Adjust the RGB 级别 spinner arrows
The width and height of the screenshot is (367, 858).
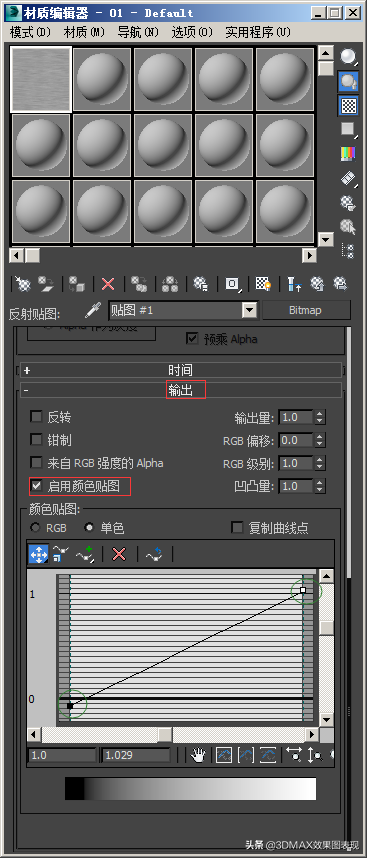click(320, 463)
